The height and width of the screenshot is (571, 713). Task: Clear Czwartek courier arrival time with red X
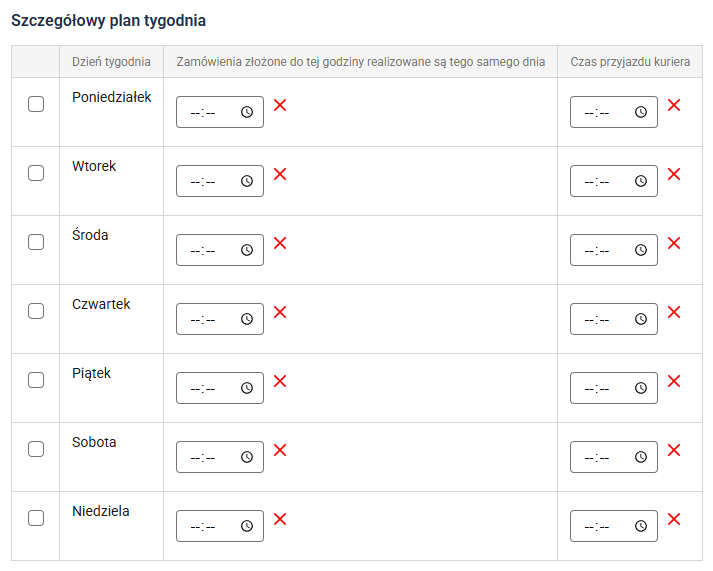click(674, 312)
